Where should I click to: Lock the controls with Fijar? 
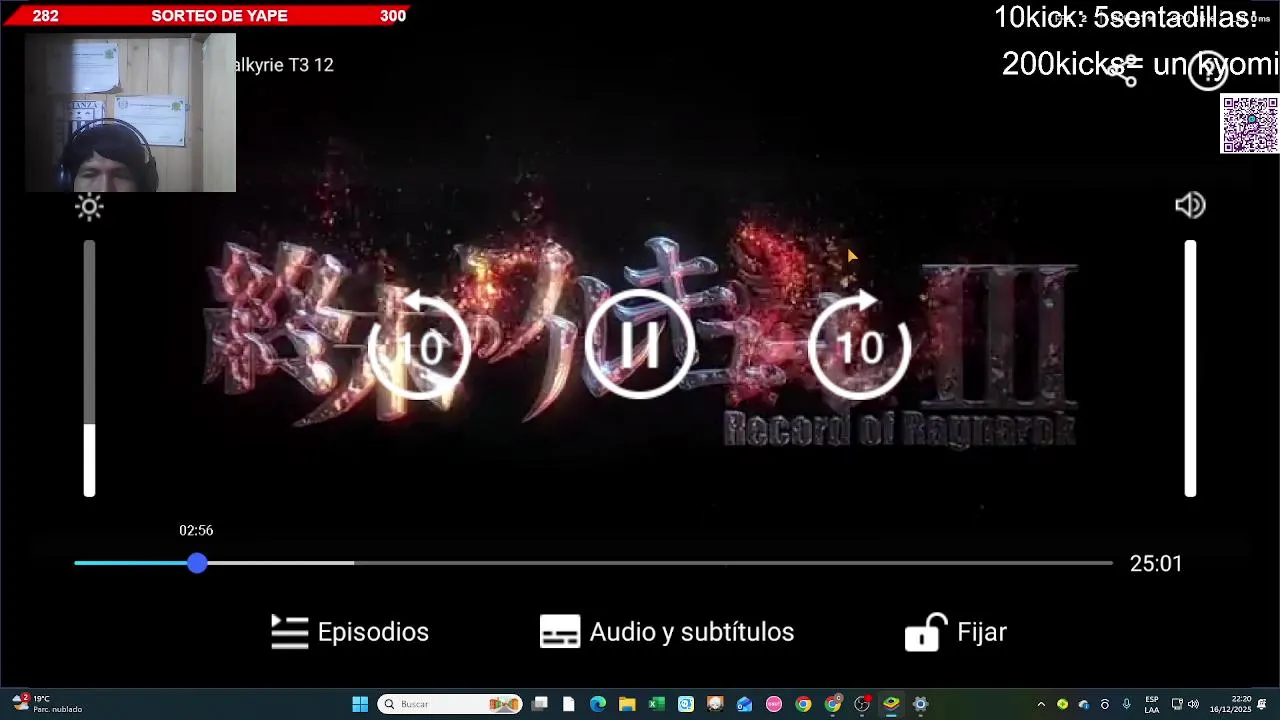coord(956,632)
